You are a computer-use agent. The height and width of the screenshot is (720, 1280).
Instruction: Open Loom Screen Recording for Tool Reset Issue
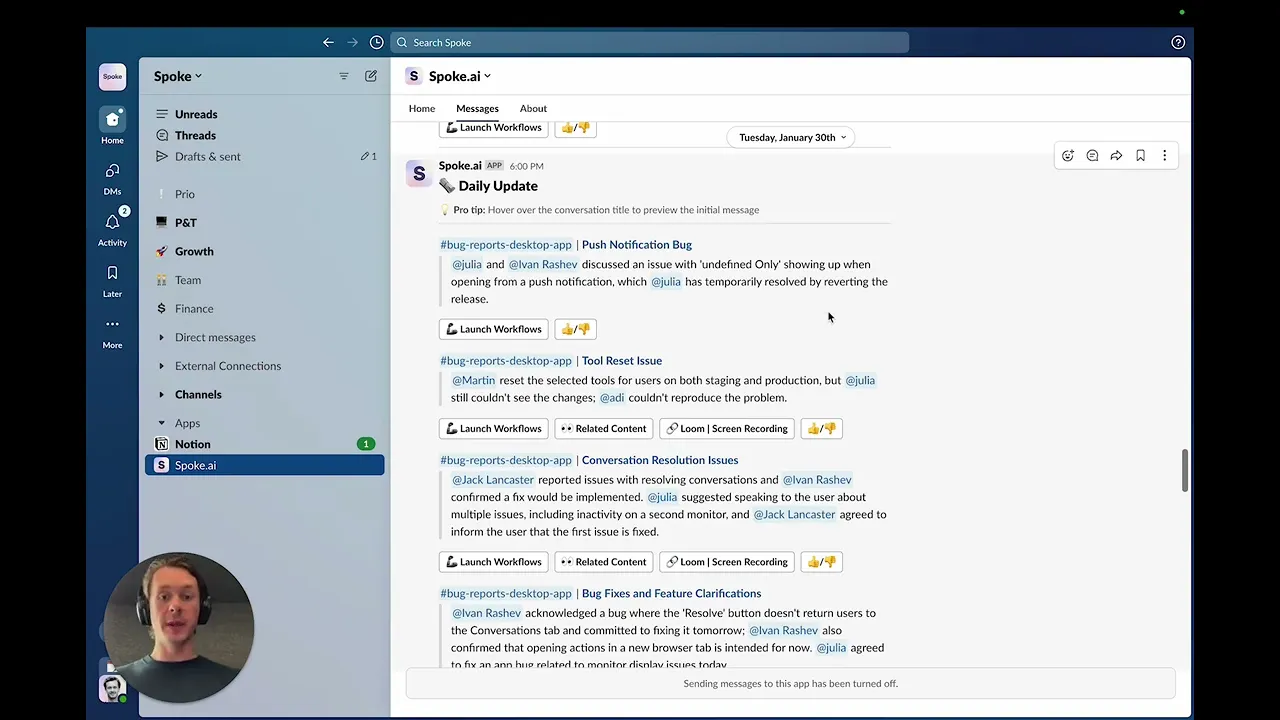pos(727,428)
